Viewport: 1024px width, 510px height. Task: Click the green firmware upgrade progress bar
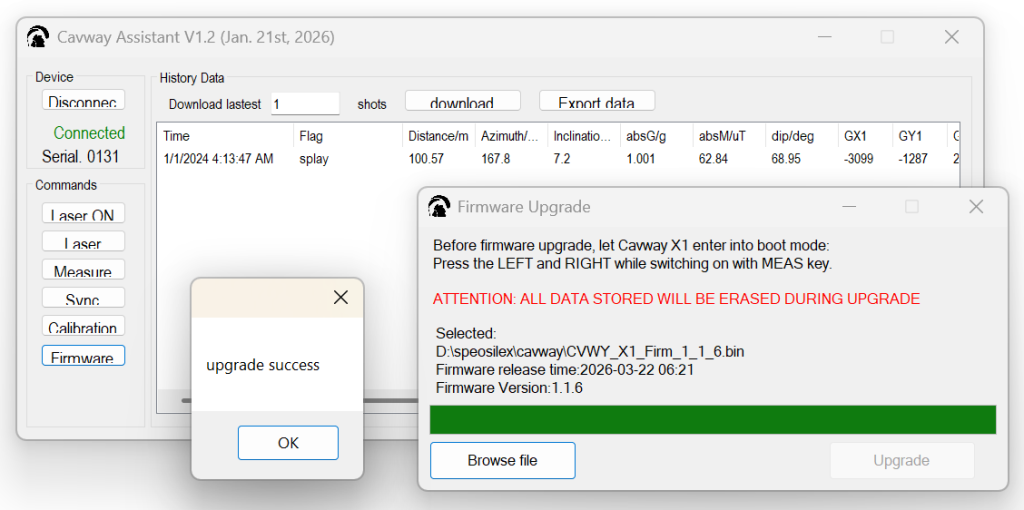pos(712,420)
